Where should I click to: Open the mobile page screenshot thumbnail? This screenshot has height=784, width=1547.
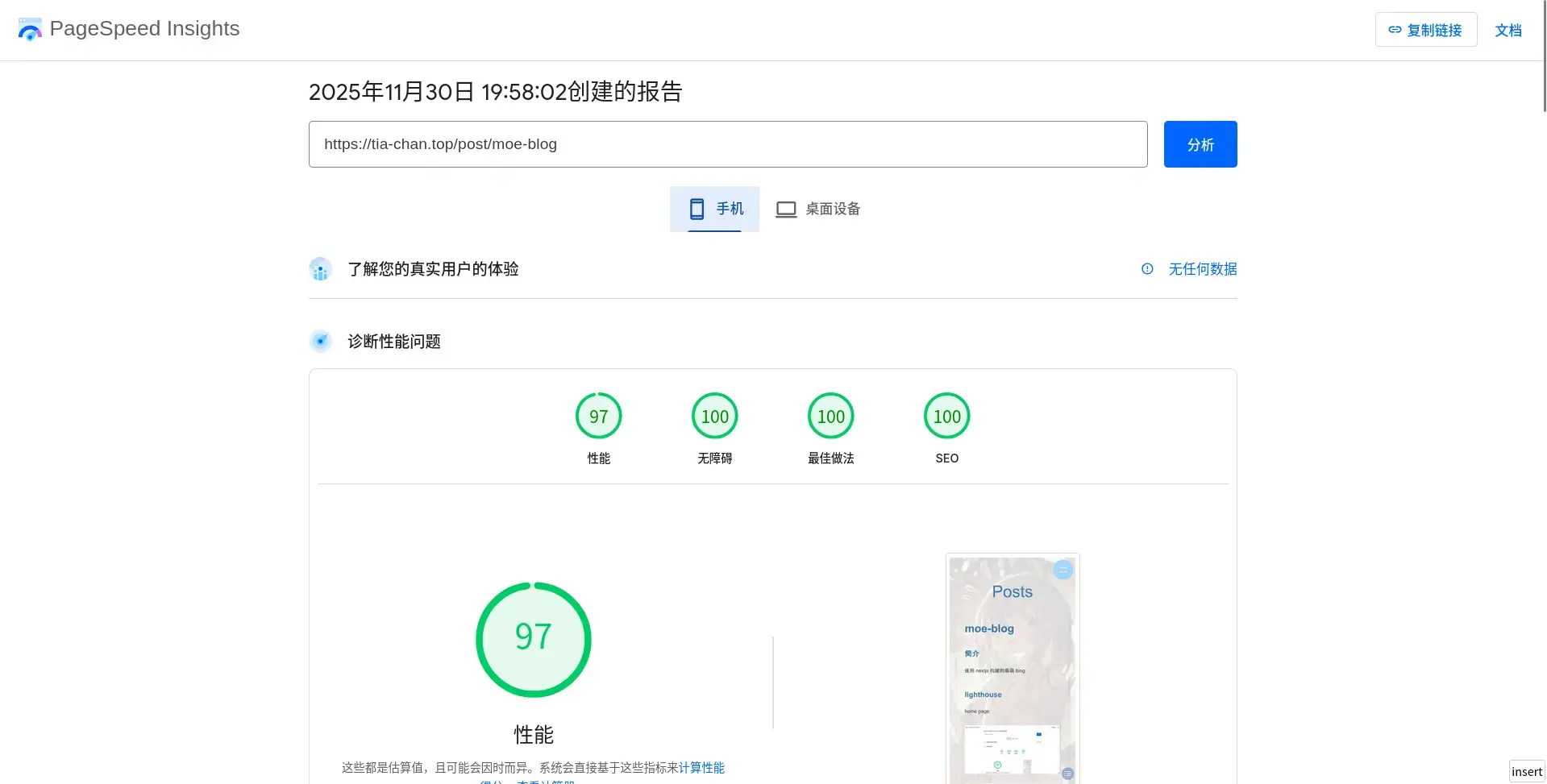point(1012,669)
